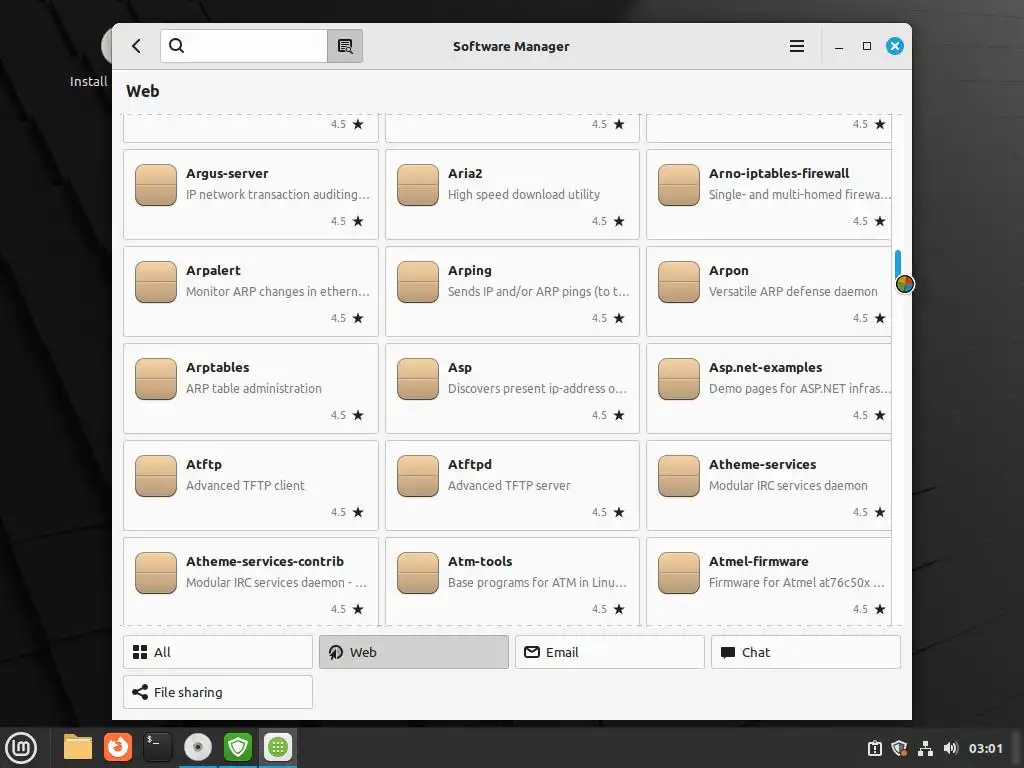Click the Argus-server title text

227,174
